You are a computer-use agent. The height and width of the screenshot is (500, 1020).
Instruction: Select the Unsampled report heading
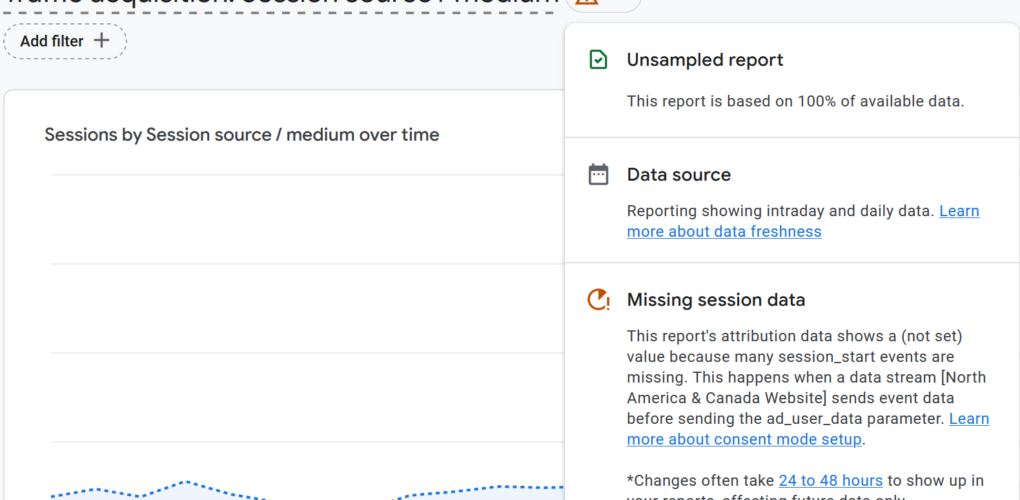point(705,60)
